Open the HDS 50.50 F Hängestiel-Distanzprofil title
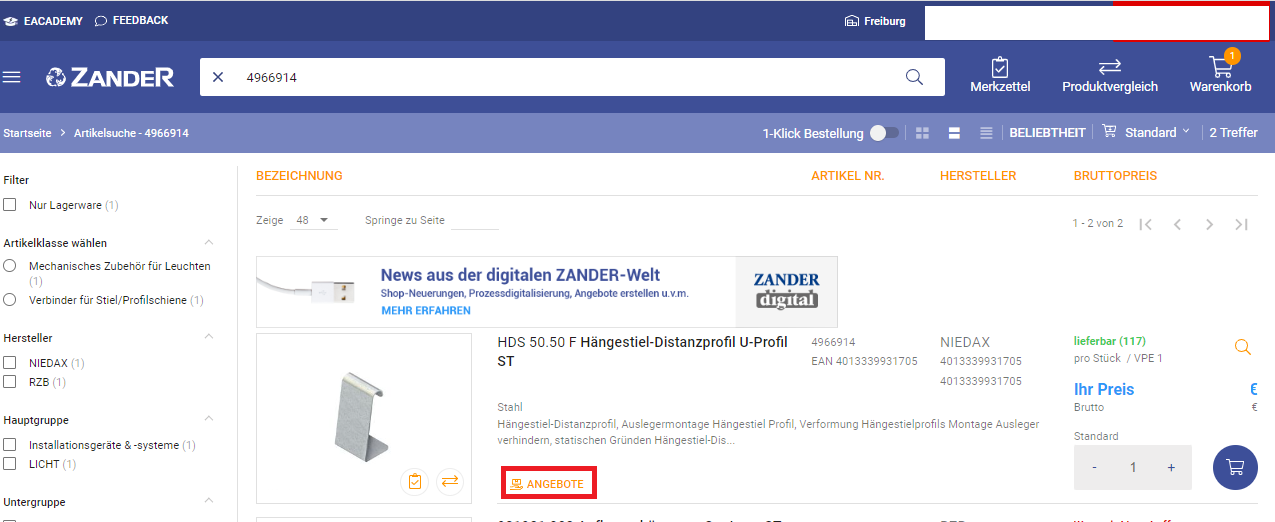Viewport: 1275px width, 522px height. tap(642, 351)
